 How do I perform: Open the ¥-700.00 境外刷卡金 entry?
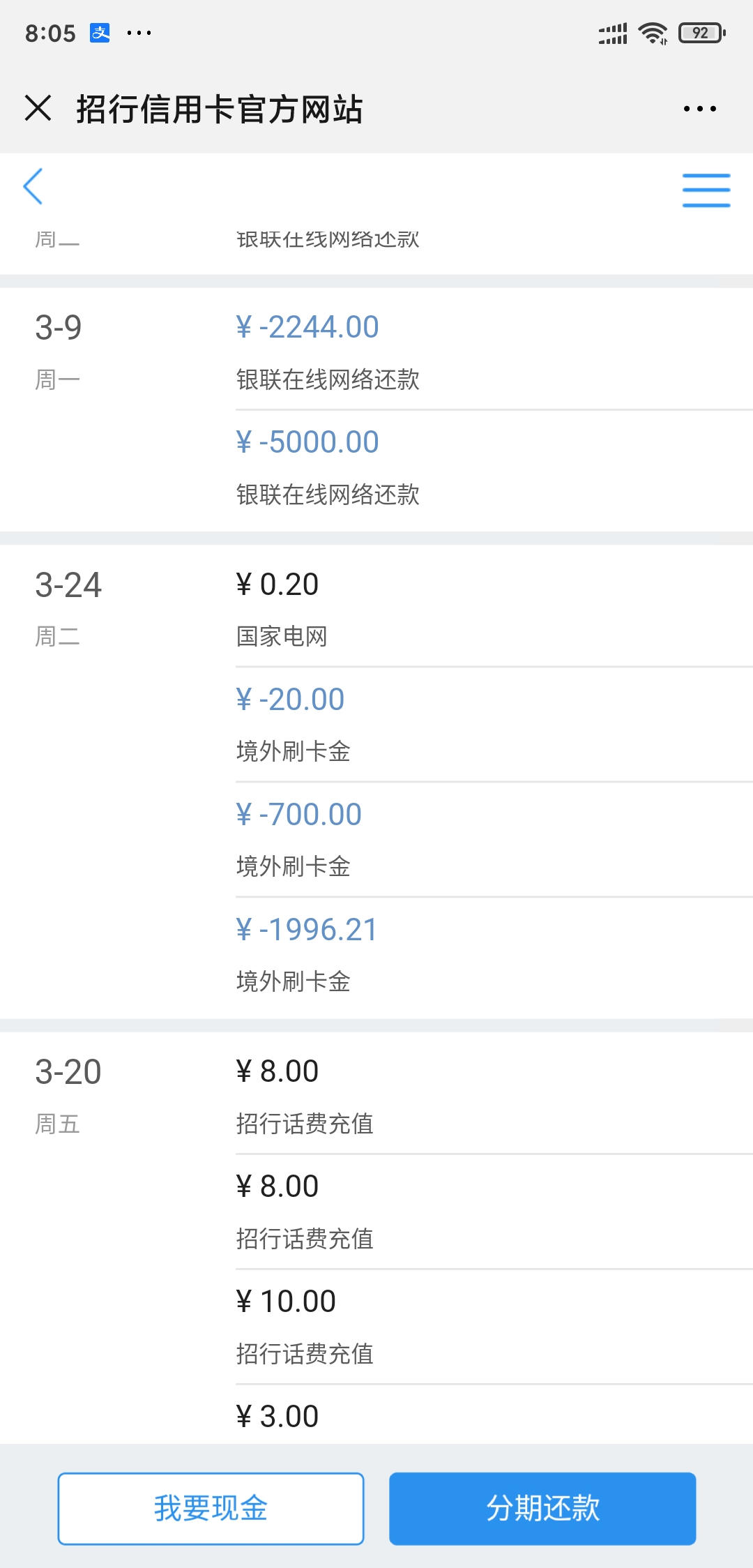coord(494,840)
